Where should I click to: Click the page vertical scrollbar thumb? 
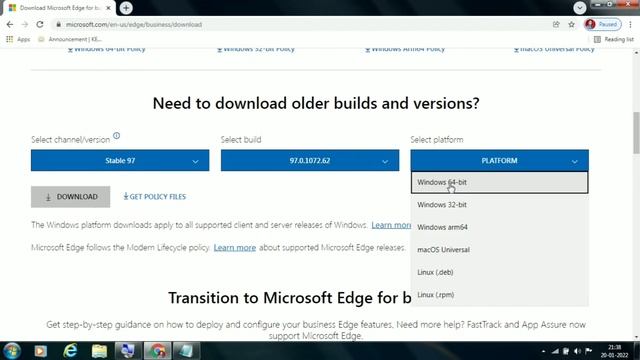[x=636, y=133]
